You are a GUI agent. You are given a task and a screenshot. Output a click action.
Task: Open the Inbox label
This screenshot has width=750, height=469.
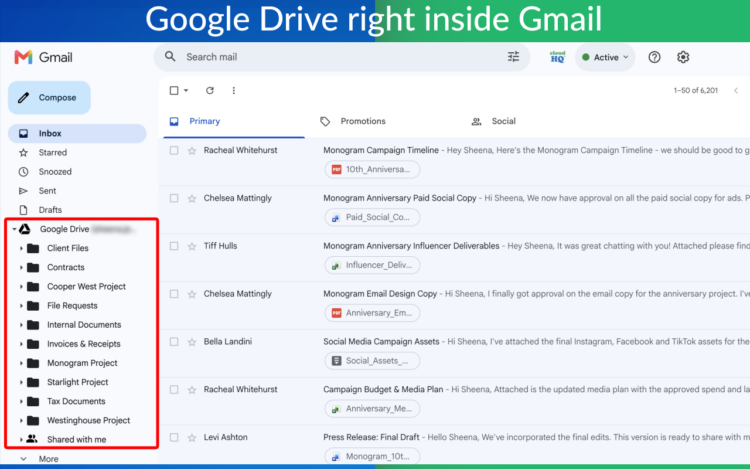pos(77,133)
